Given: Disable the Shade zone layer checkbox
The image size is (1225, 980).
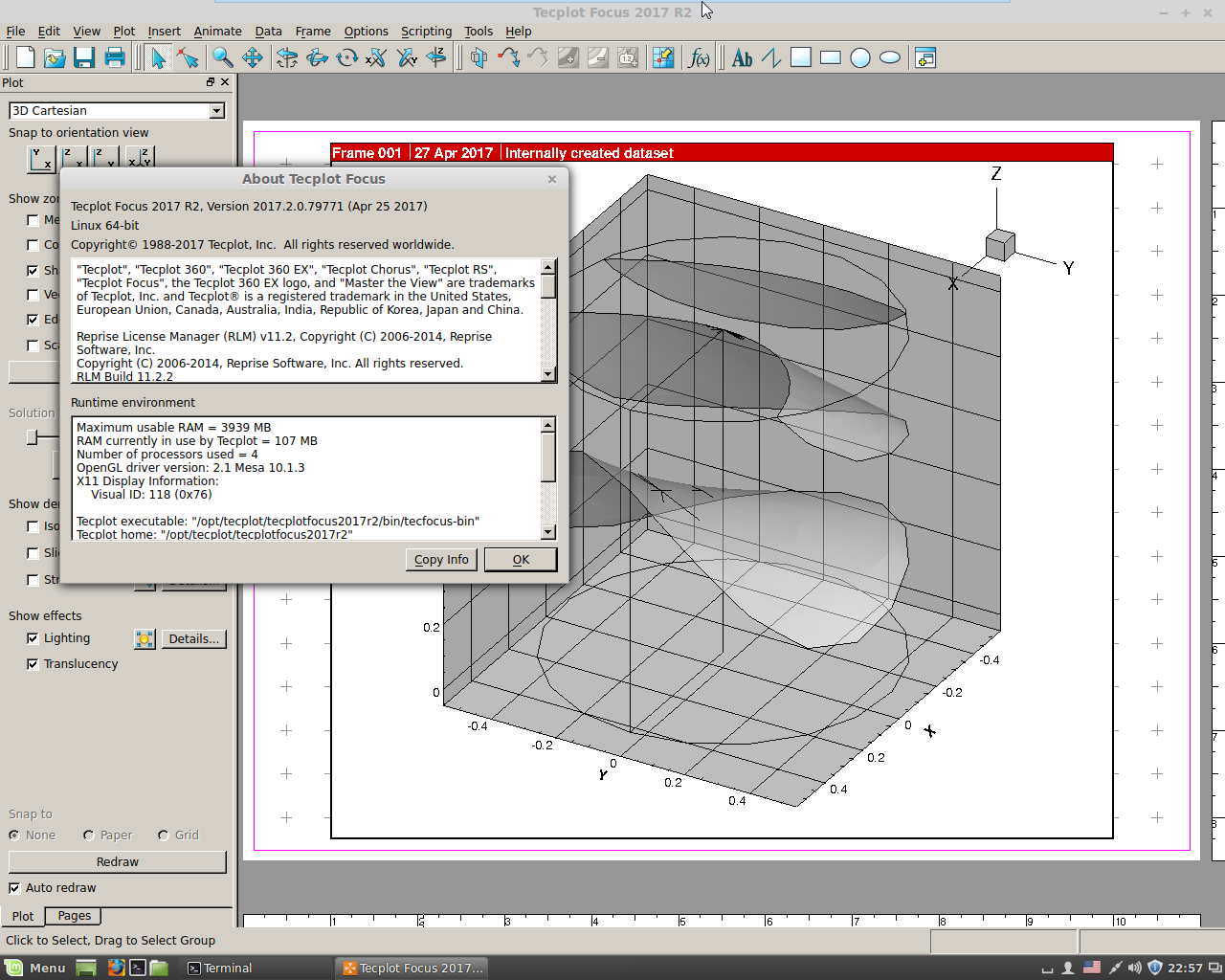Looking at the screenshot, I should pos(33,271).
